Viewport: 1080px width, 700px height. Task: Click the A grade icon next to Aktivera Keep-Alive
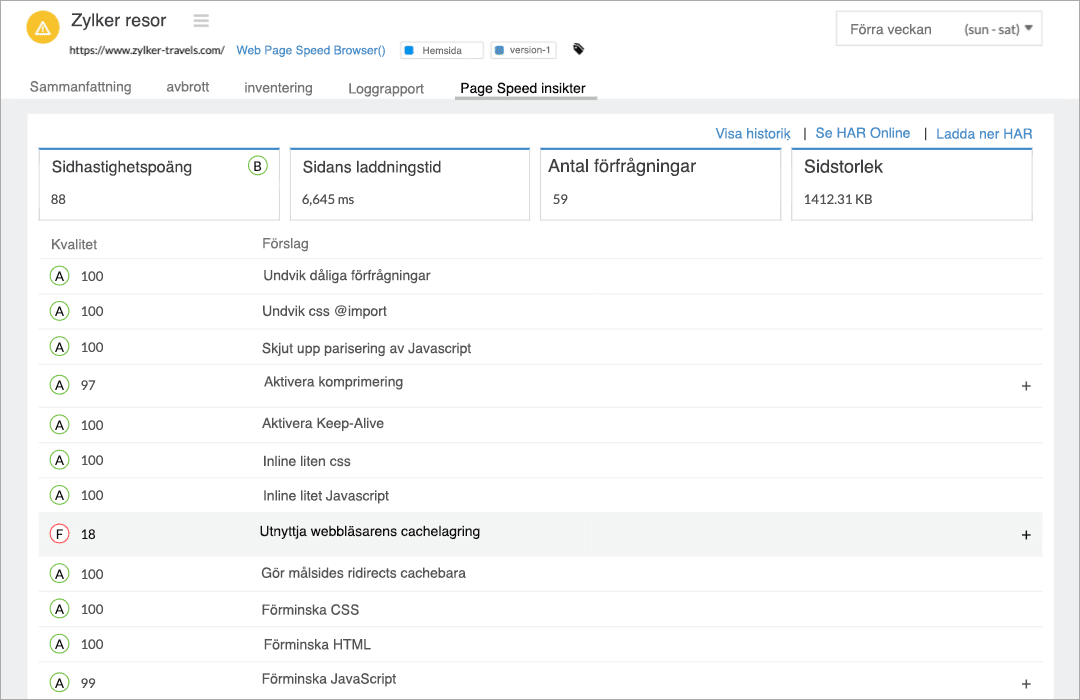point(59,423)
